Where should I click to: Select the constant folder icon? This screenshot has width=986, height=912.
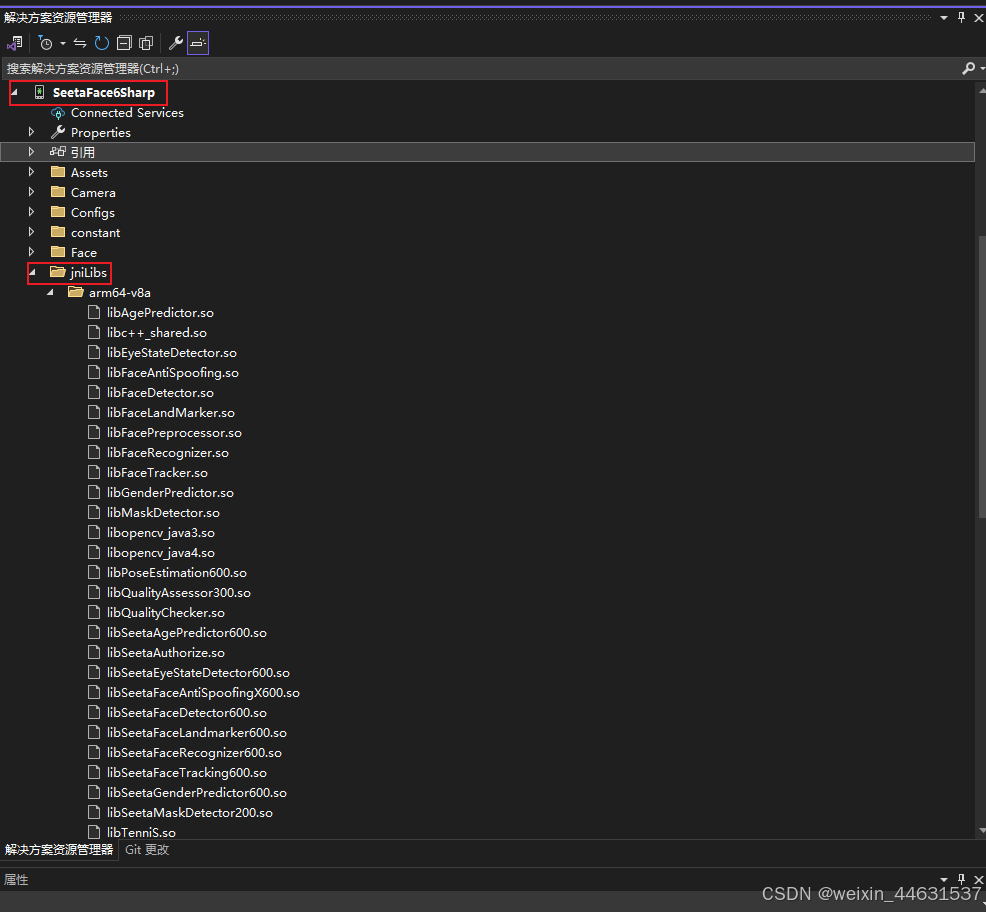point(58,232)
